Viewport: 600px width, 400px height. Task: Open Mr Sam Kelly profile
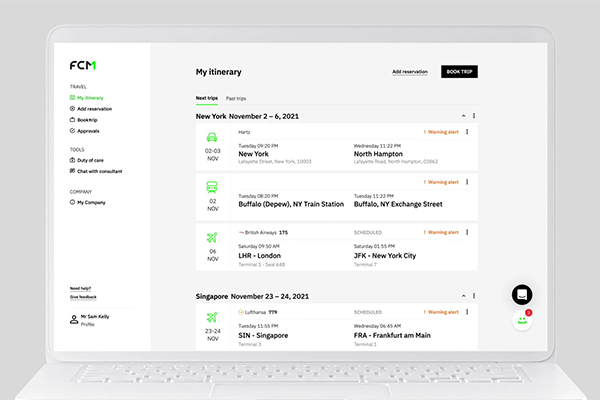click(95, 317)
